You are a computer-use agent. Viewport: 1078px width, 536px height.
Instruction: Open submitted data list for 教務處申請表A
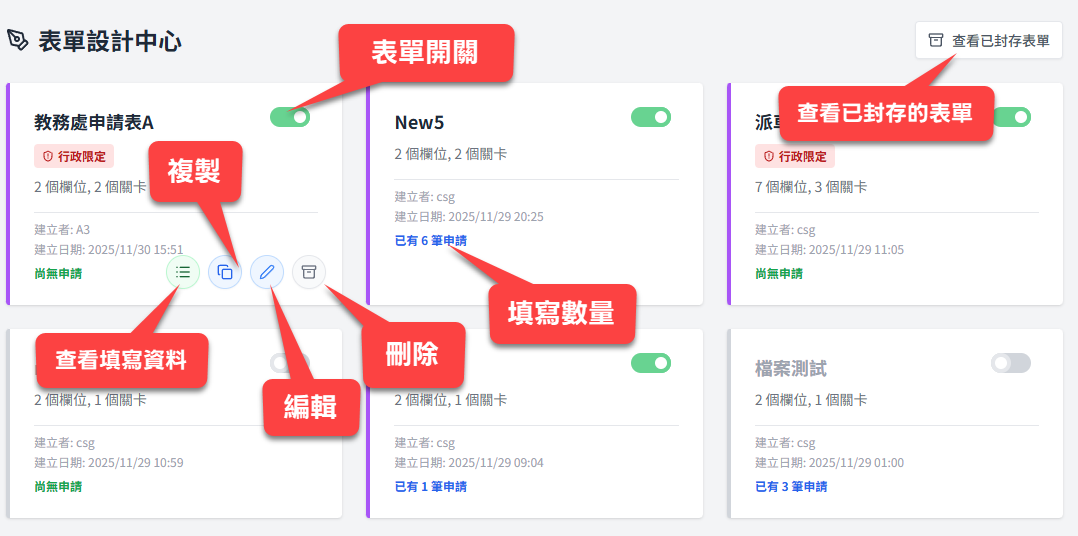[183, 272]
